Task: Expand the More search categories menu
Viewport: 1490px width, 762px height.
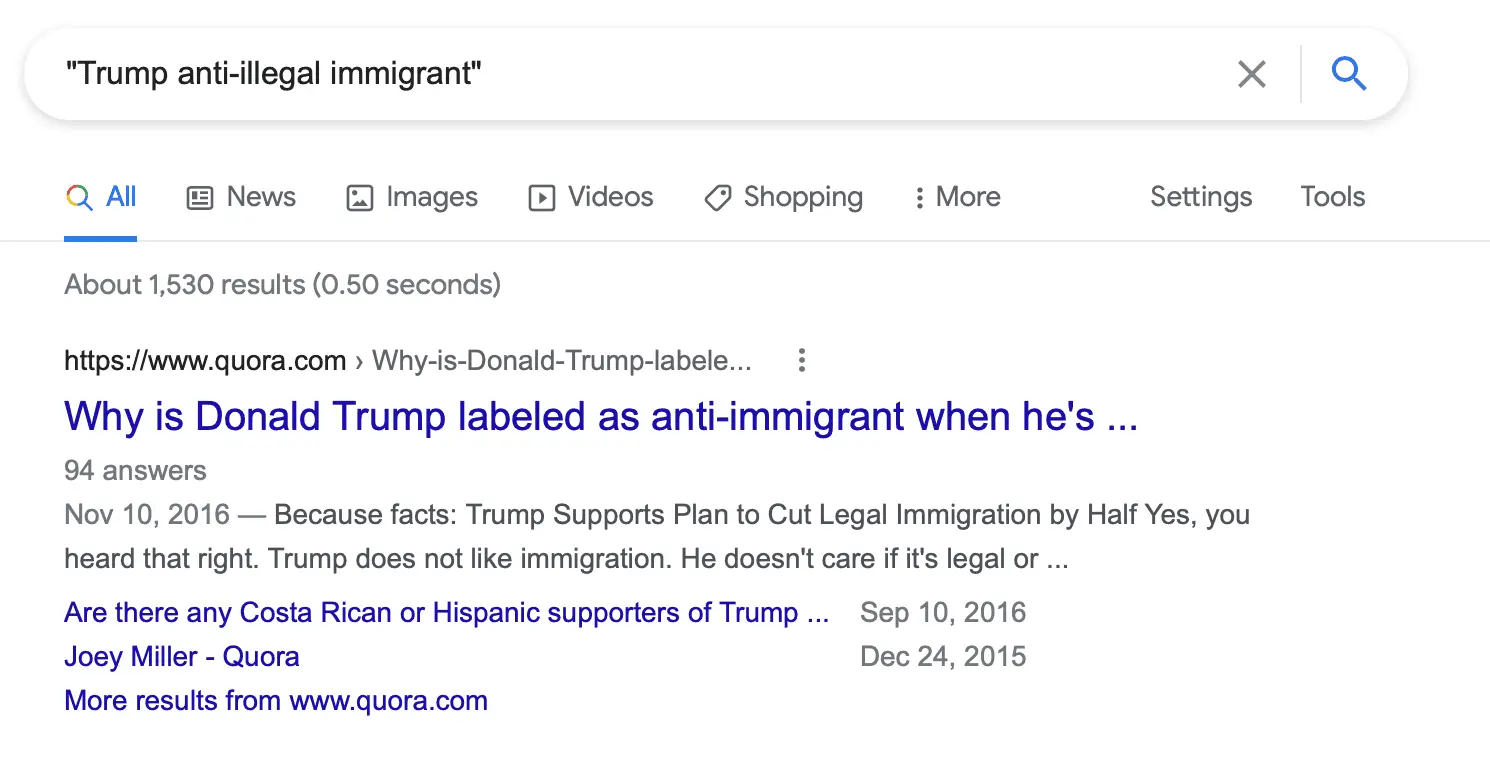Action: pos(957,197)
